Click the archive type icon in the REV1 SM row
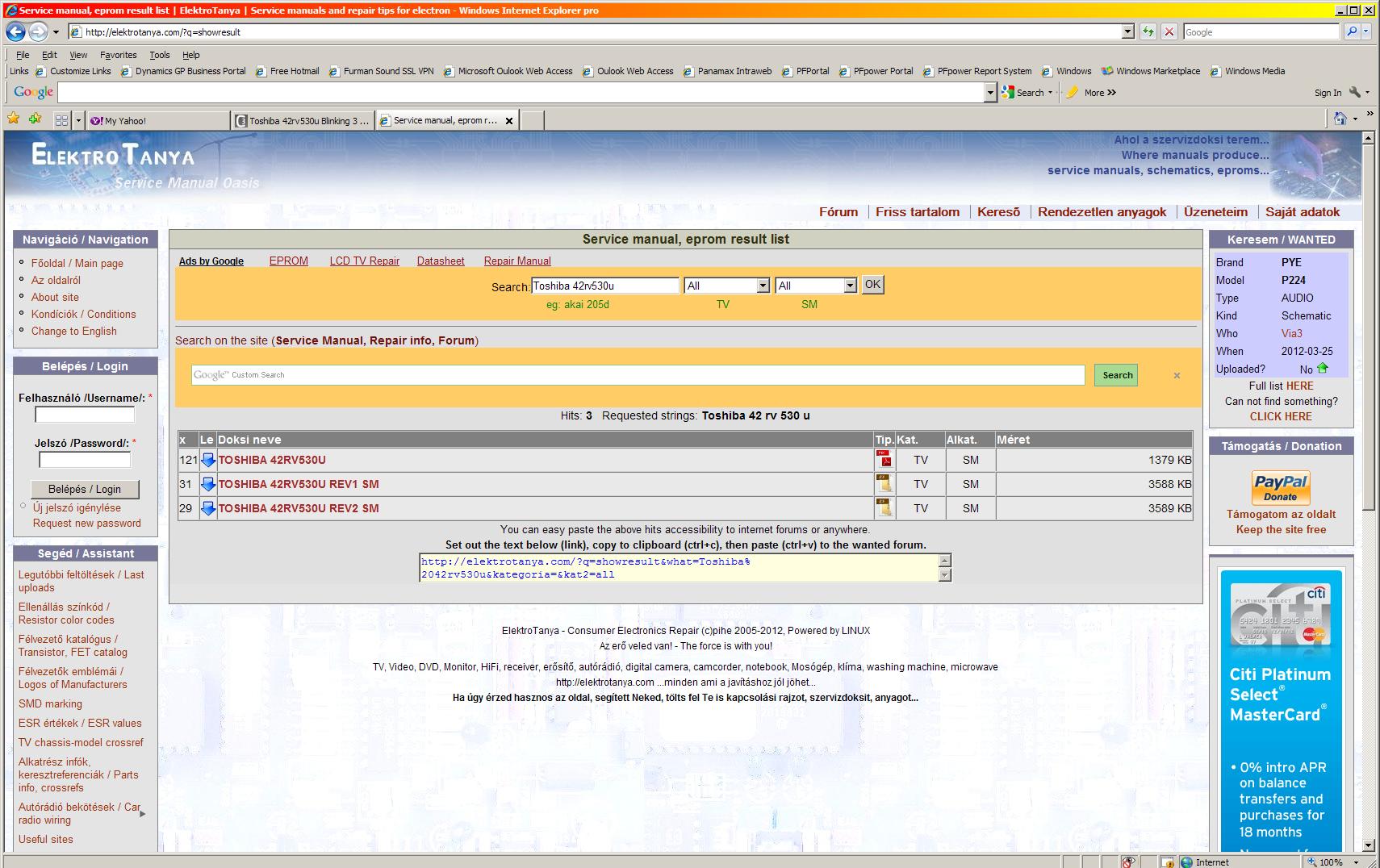Viewport: 1380px width, 868px height. 884,484
